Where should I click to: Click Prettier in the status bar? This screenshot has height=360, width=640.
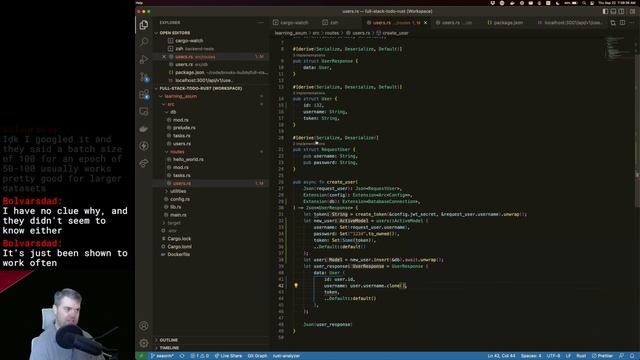(x=603, y=356)
